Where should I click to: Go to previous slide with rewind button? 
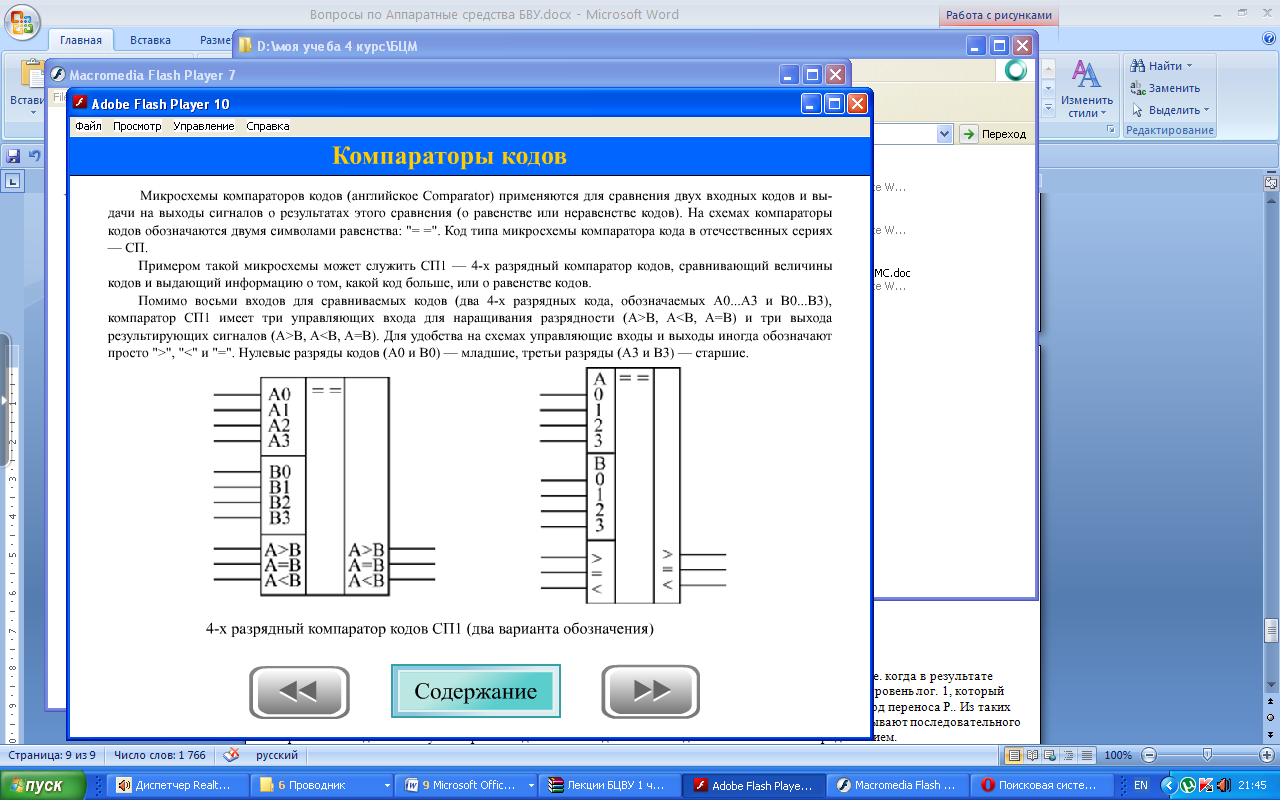[299, 692]
